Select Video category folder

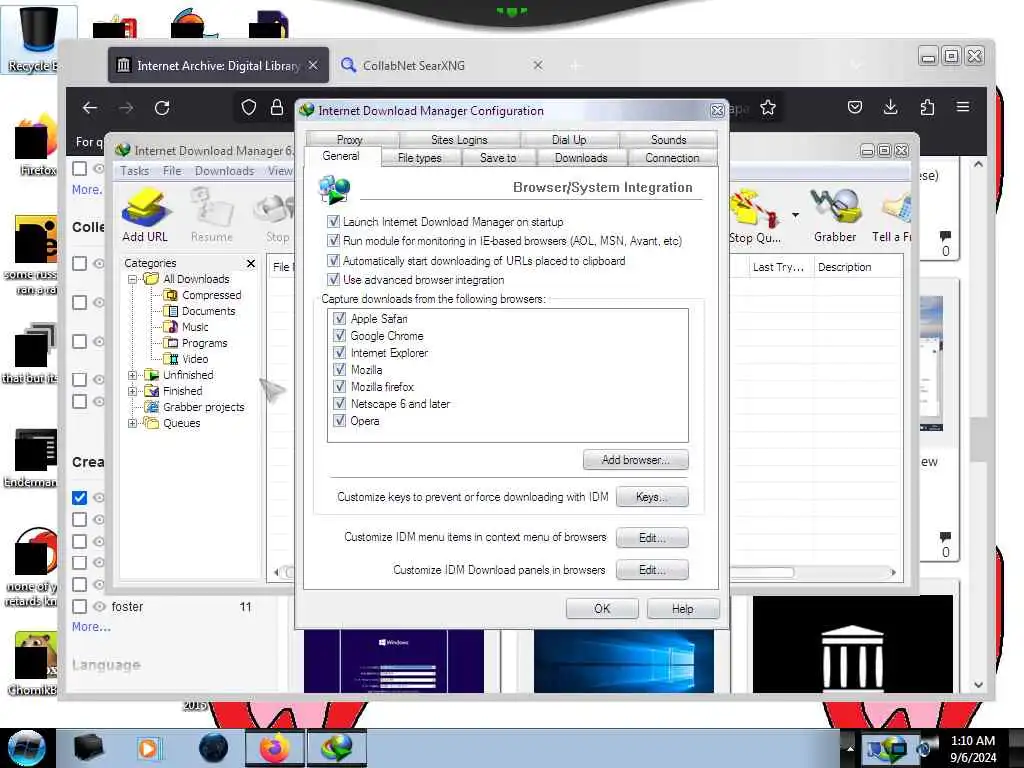tap(195, 359)
